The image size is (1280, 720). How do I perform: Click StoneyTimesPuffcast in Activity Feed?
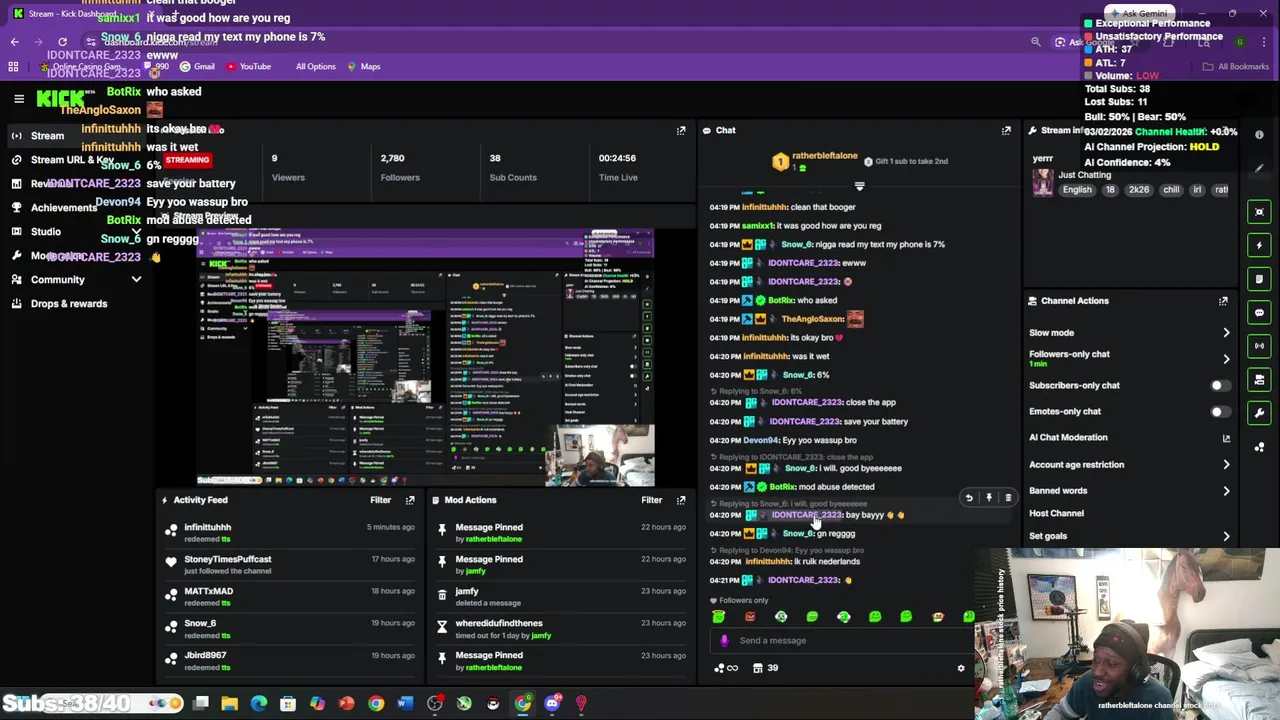[227, 559]
